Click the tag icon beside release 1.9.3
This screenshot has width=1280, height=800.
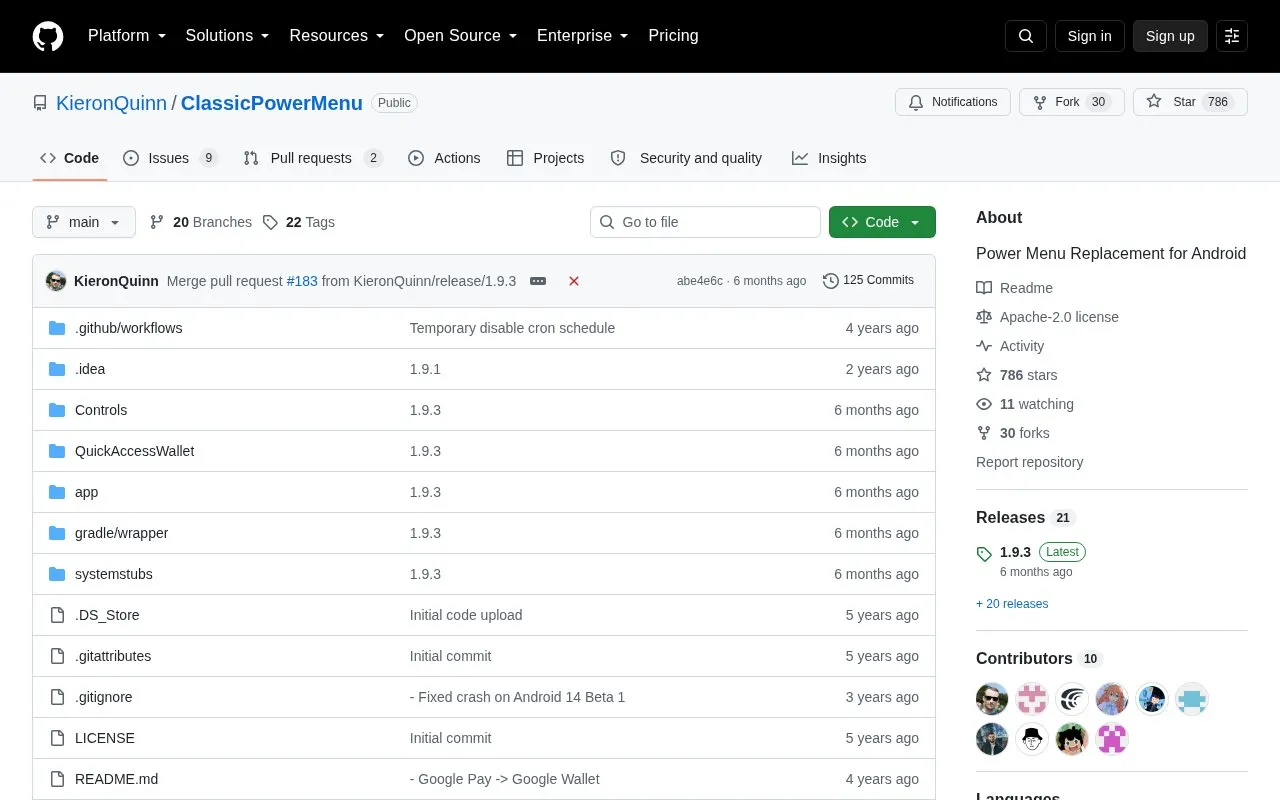point(984,553)
